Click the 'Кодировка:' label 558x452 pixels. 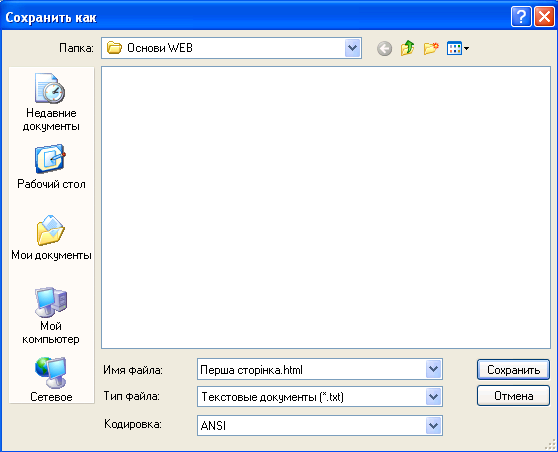pyautogui.click(x=132, y=424)
